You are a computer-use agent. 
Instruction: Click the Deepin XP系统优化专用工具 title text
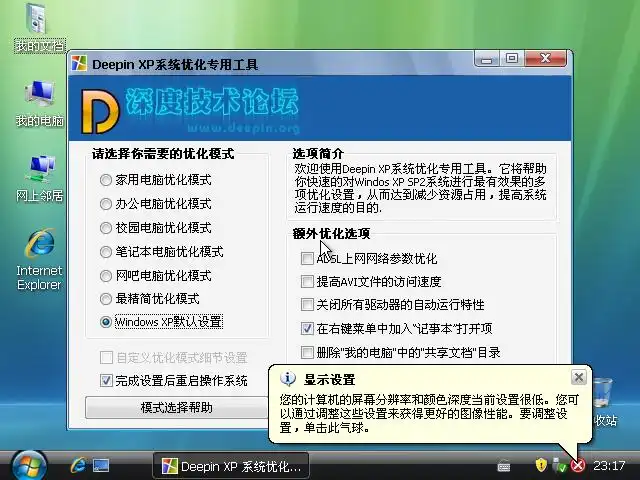[175, 64]
